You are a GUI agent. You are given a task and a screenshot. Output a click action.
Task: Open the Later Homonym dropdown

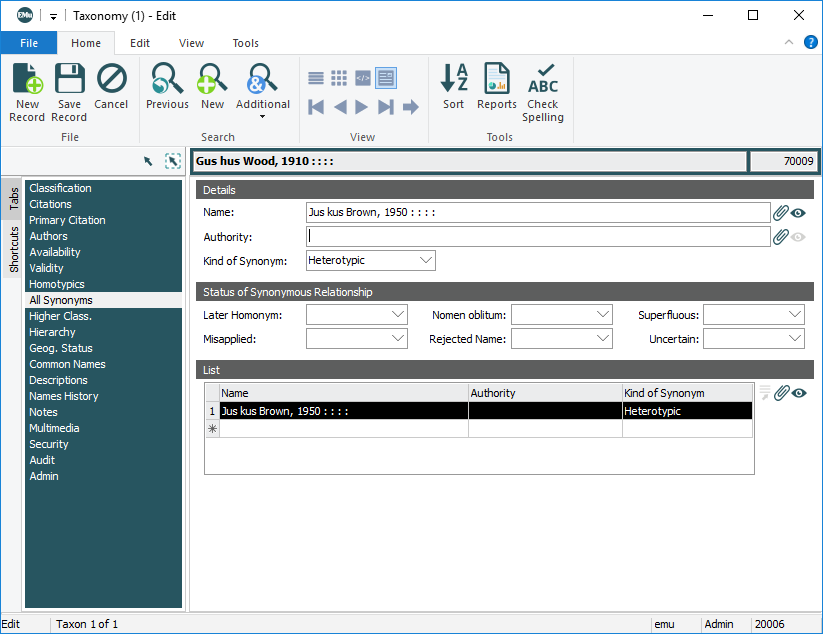(x=398, y=315)
